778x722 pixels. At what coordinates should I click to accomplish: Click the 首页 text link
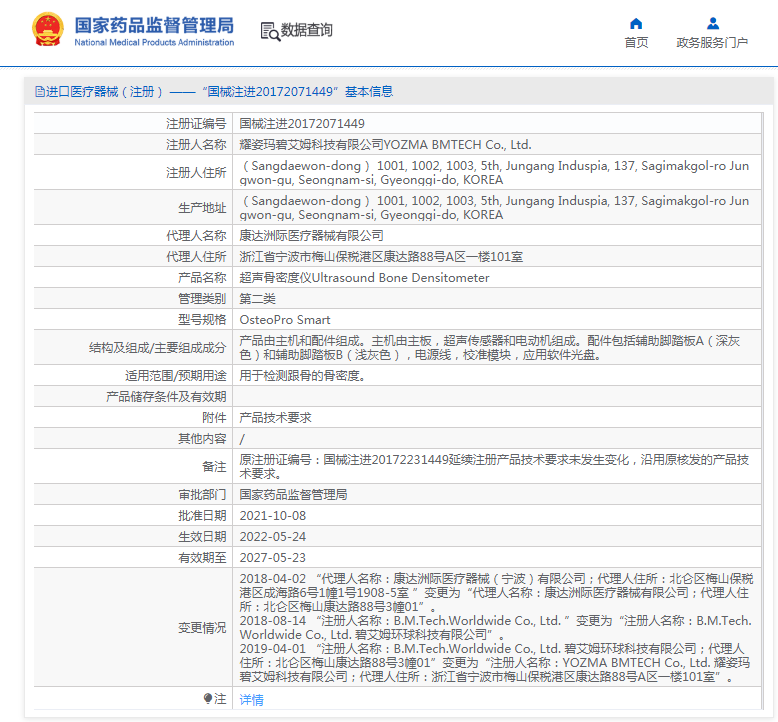636,43
